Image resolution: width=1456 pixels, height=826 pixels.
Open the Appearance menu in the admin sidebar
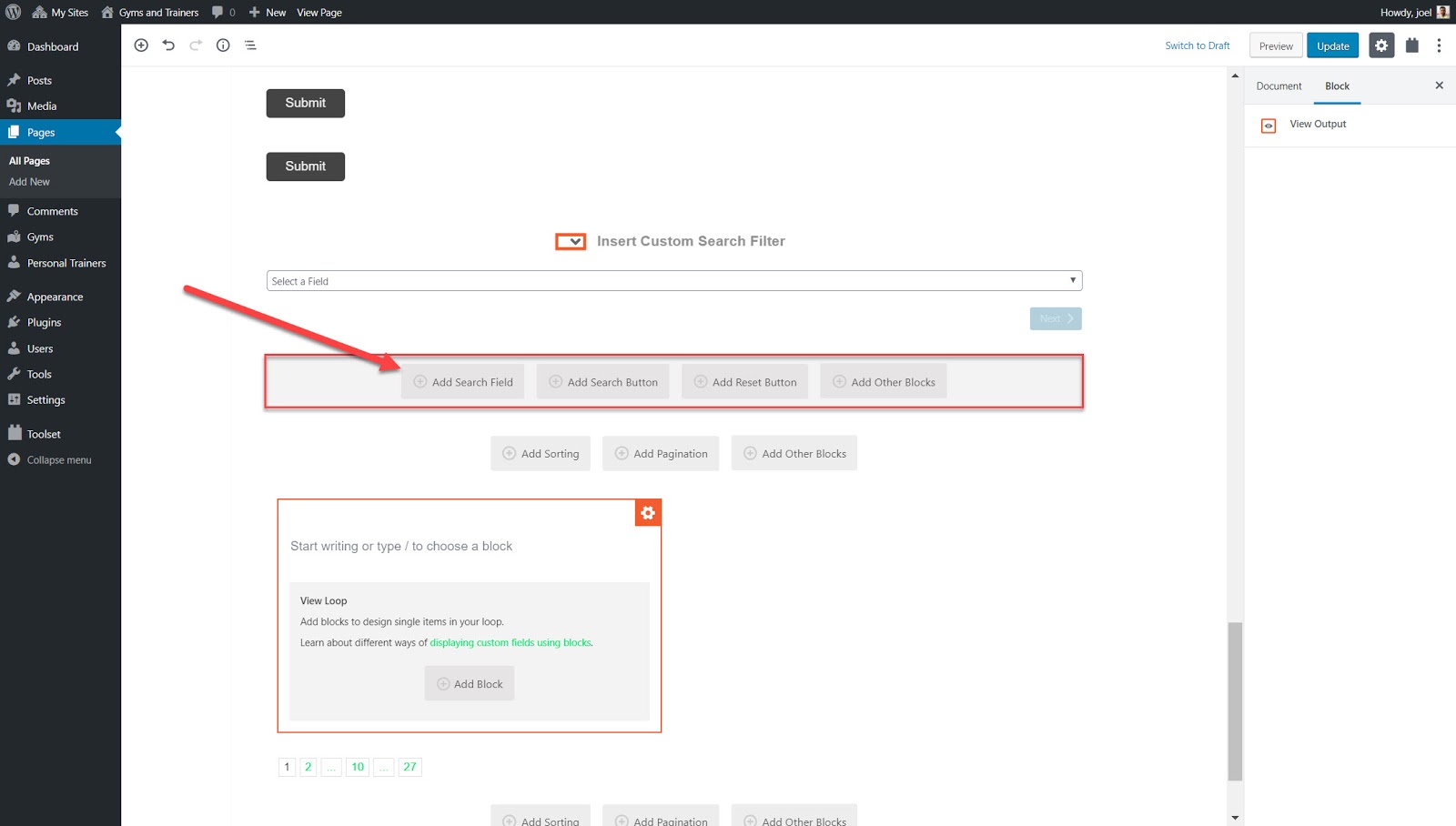56,296
